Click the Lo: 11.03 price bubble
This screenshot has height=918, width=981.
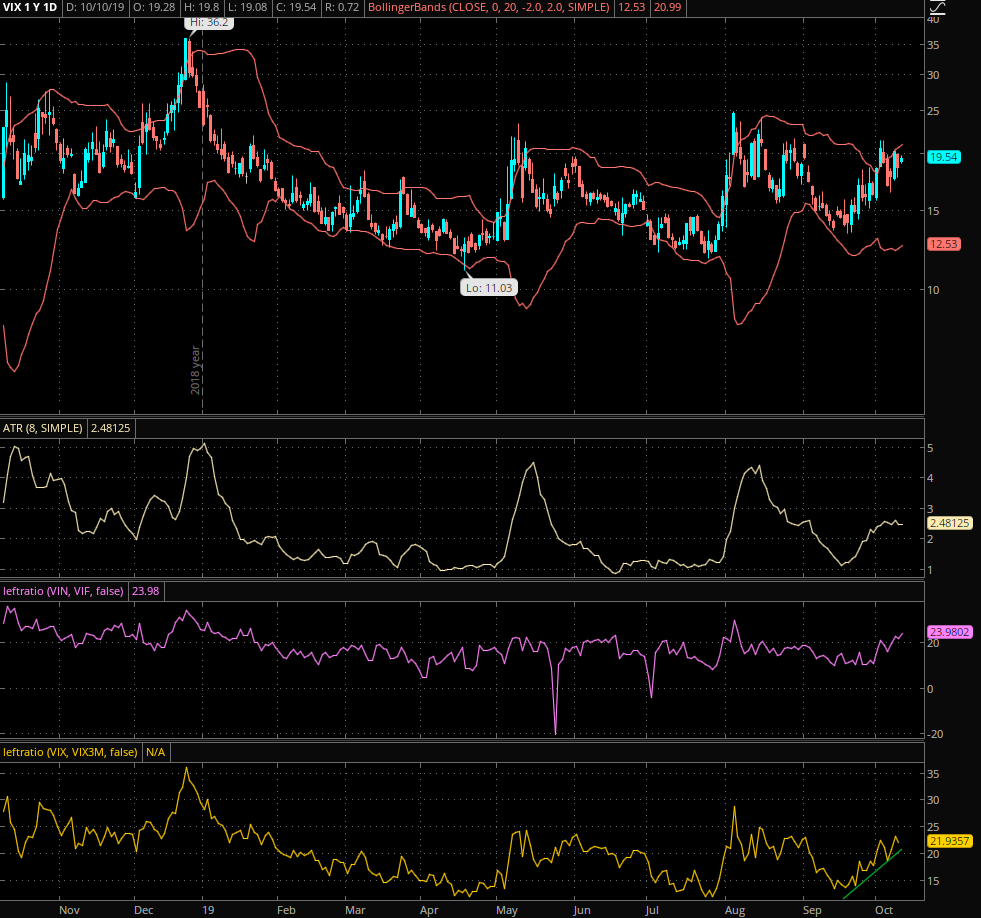pyautogui.click(x=488, y=287)
